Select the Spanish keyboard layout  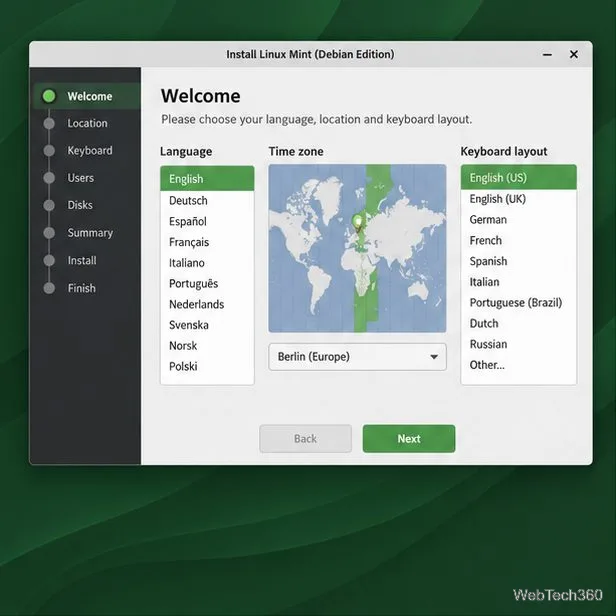519,261
